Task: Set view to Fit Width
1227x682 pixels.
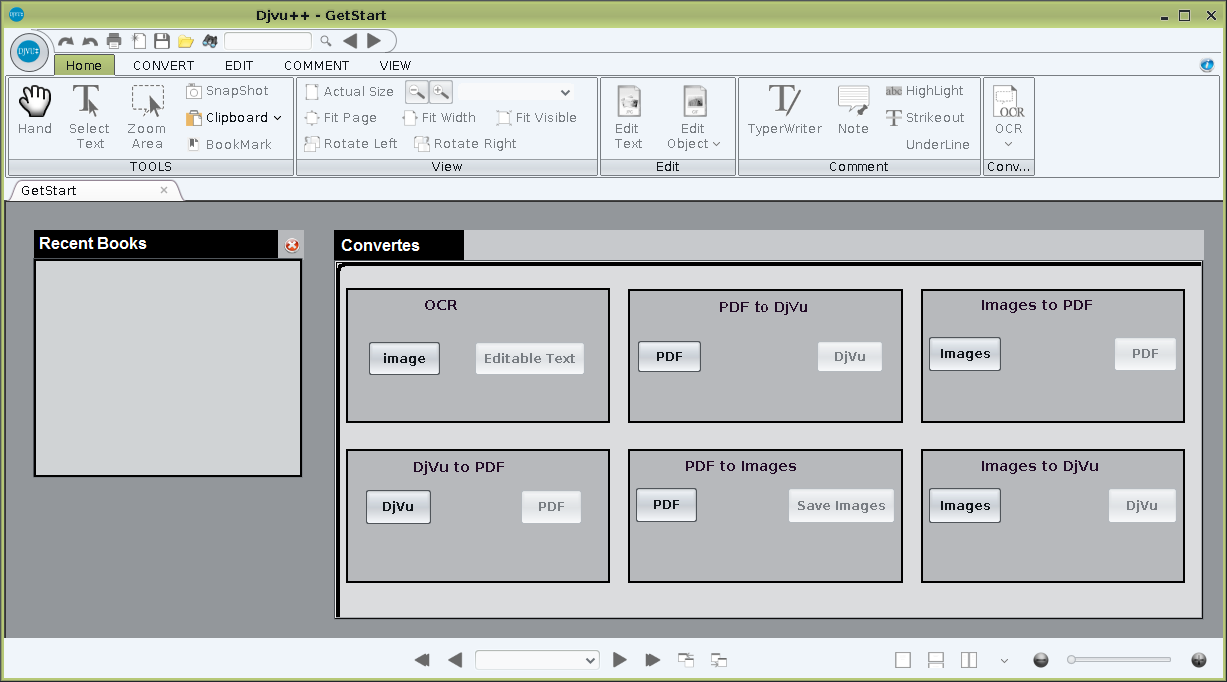Action: [439, 118]
